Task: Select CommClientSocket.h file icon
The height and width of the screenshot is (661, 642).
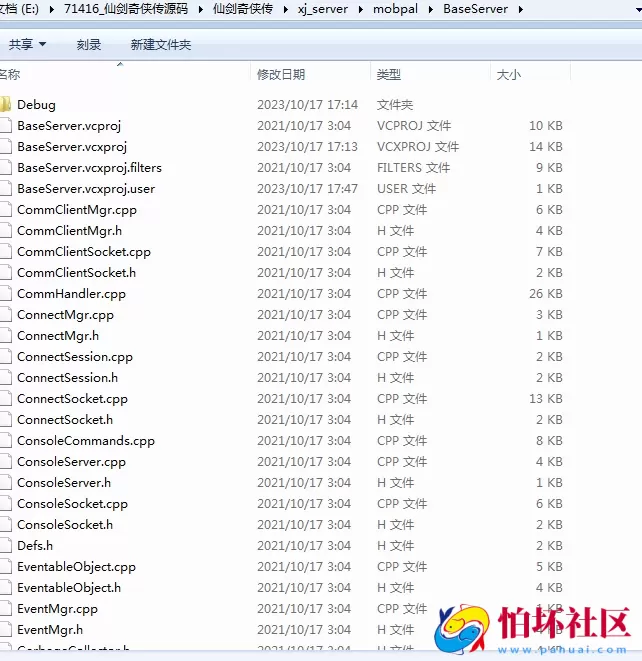Action: click(x=5, y=273)
